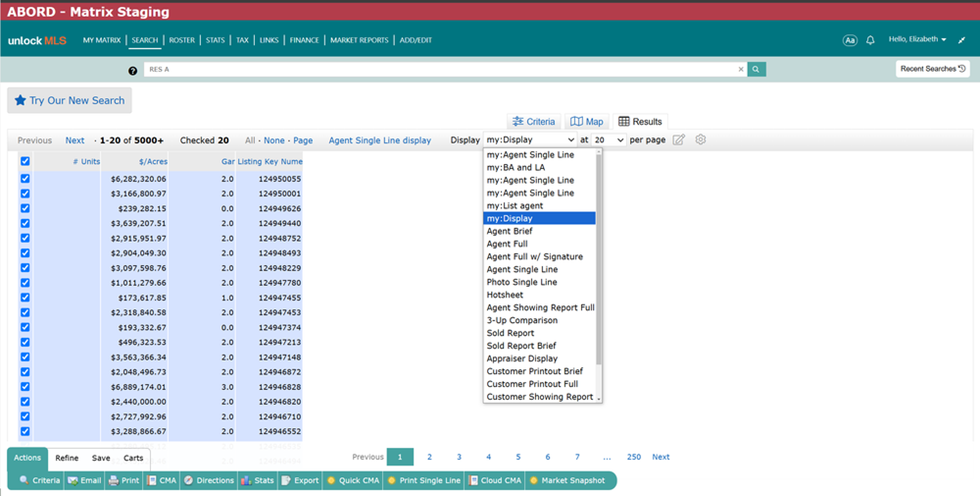Choose Agent Brief in display list
Viewport: 980px width, 496px height.
click(539, 231)
